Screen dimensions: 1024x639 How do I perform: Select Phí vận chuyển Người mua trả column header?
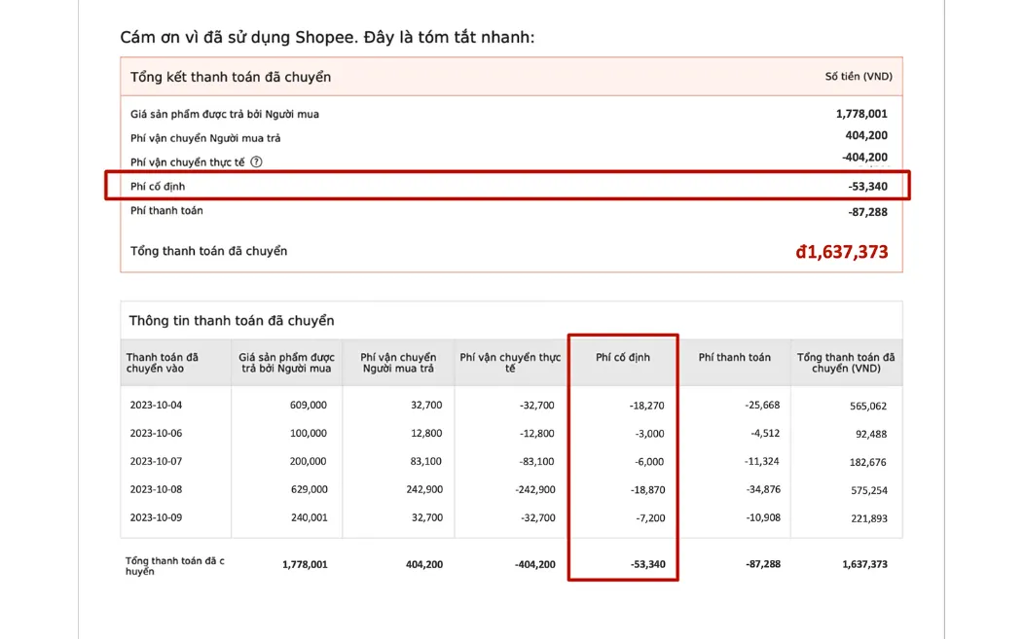398,363
